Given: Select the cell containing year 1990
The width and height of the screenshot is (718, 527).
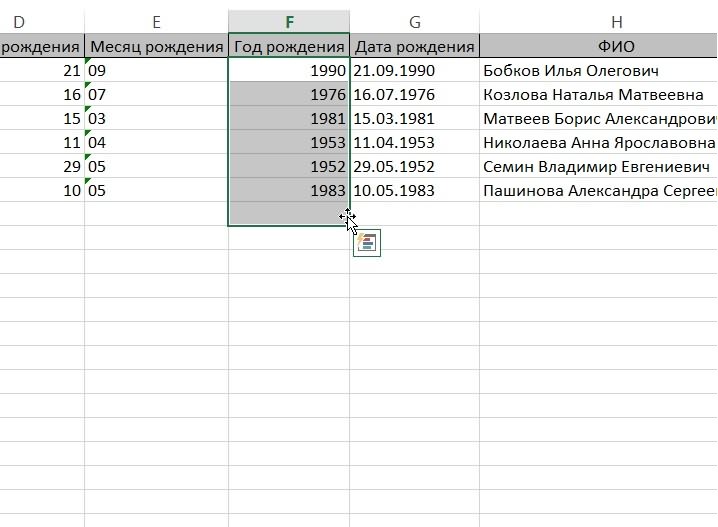Looking at the screenshot, I should point(289,70).
